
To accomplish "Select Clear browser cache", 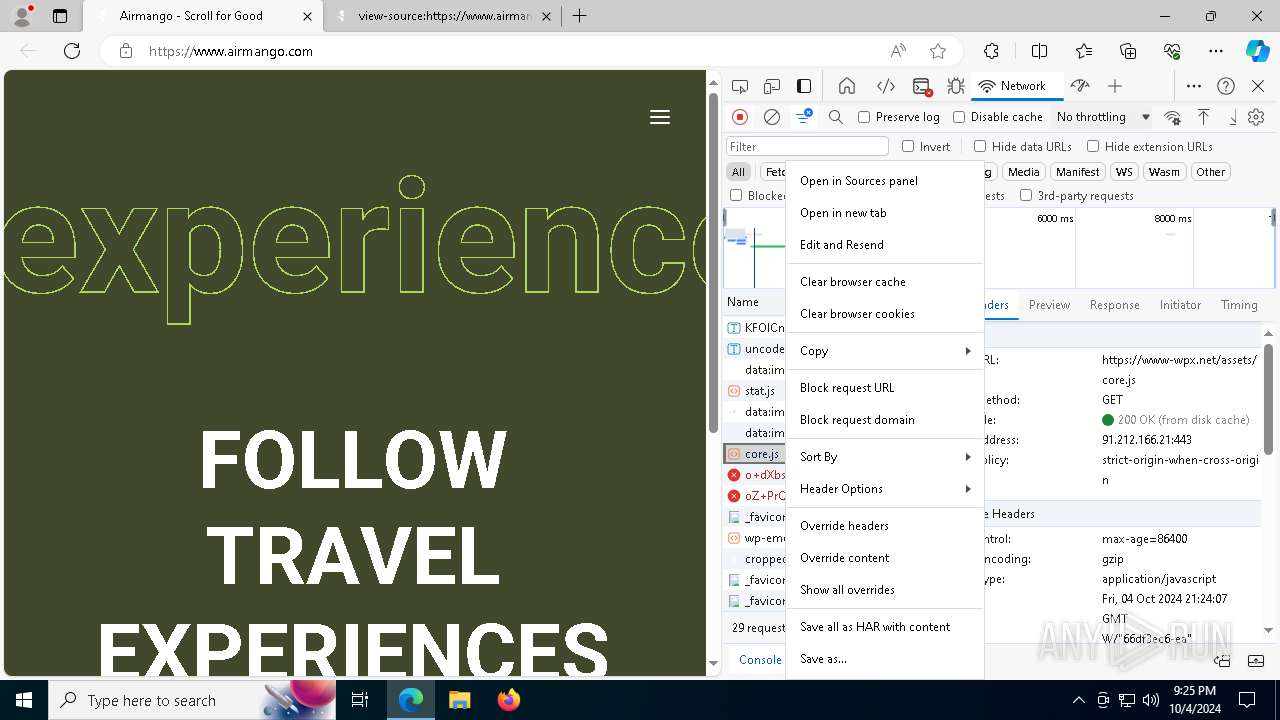I will 885,282.
